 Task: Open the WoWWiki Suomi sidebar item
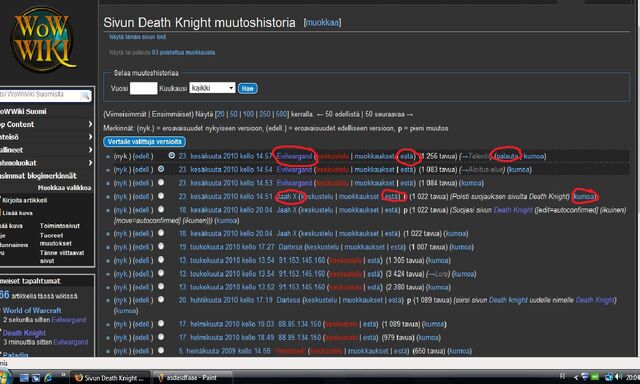point(23,111)
